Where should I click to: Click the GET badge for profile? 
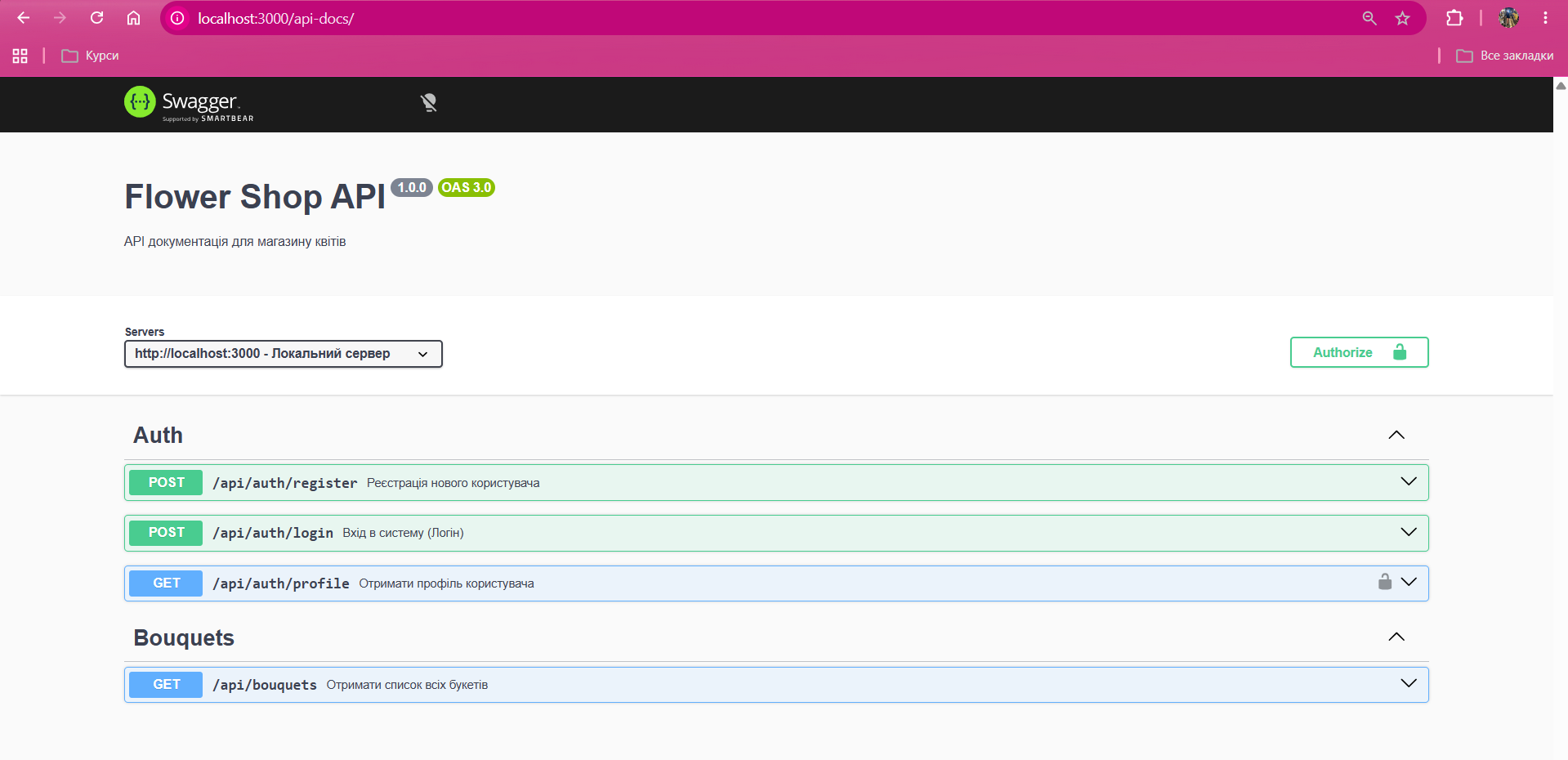point(166,583)
